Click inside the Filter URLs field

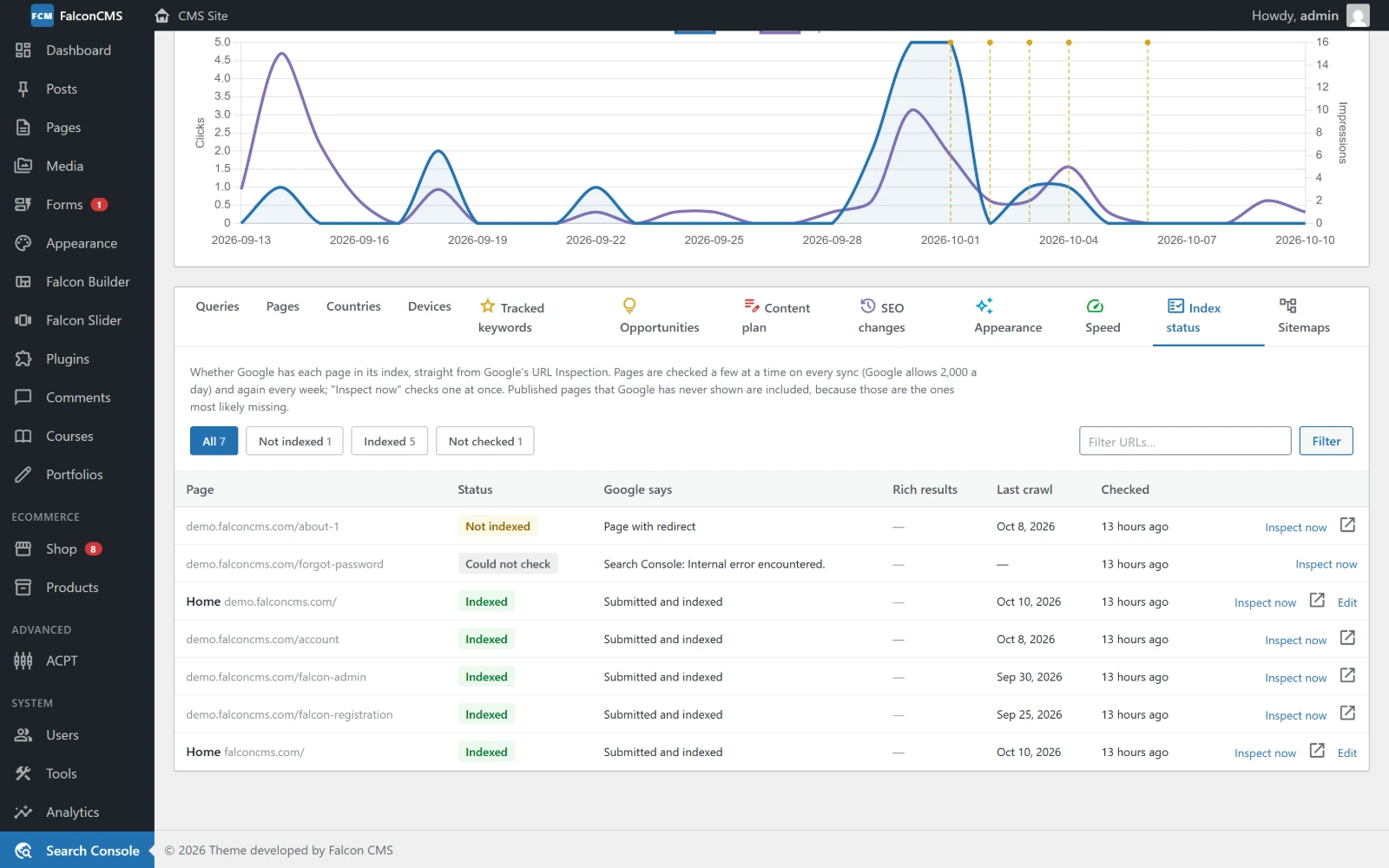pyautogui.click(x=1185, y=441)
